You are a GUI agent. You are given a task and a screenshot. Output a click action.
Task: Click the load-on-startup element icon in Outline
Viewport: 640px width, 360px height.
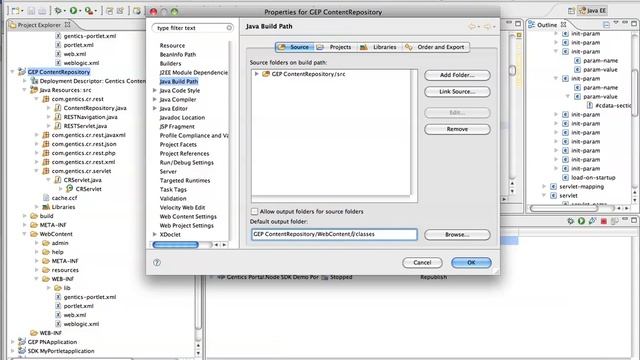pos(565,178)
